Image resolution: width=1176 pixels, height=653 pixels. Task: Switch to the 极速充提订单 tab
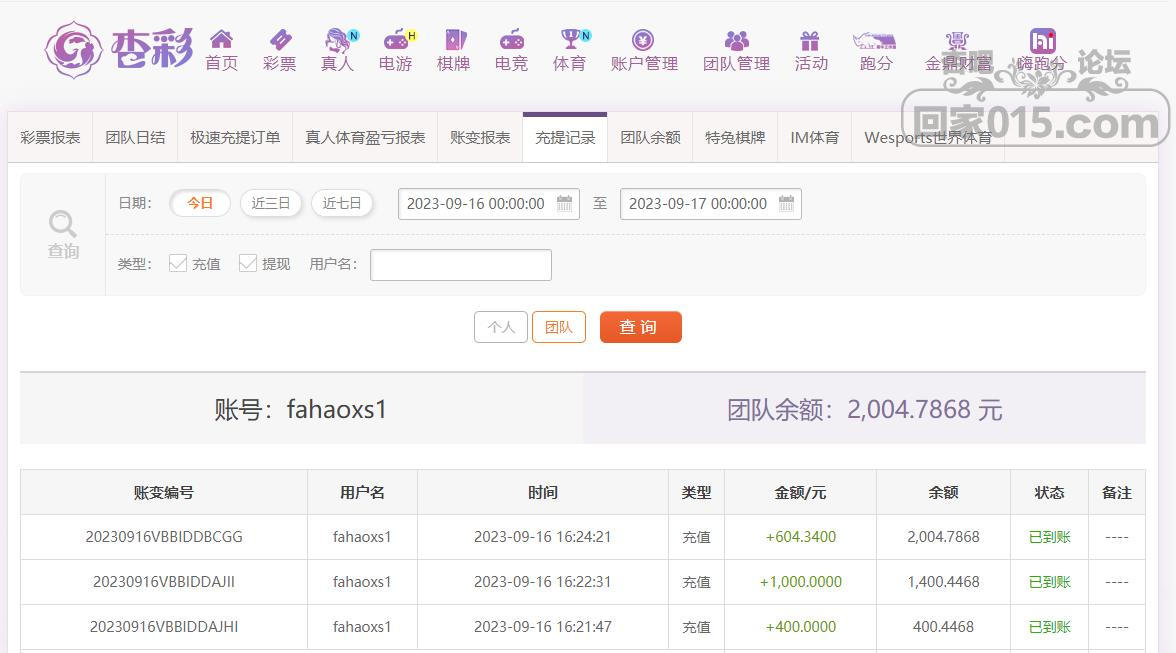point(235,138)
